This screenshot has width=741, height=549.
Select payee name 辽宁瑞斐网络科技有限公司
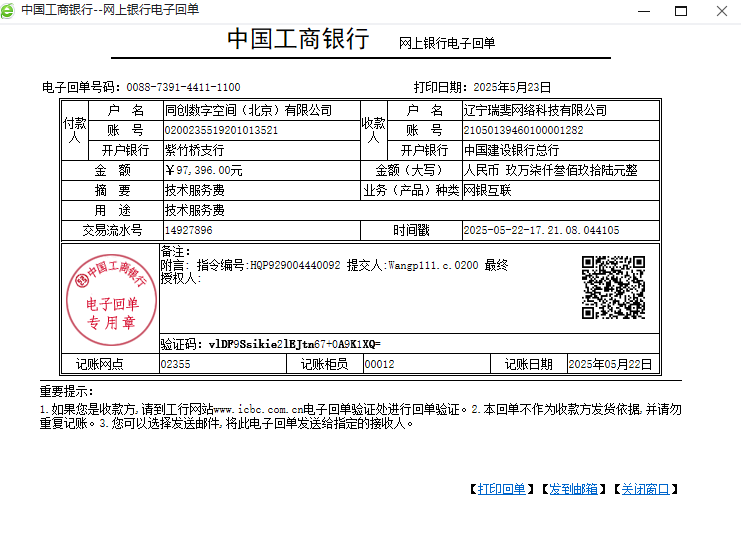[535, 111]
